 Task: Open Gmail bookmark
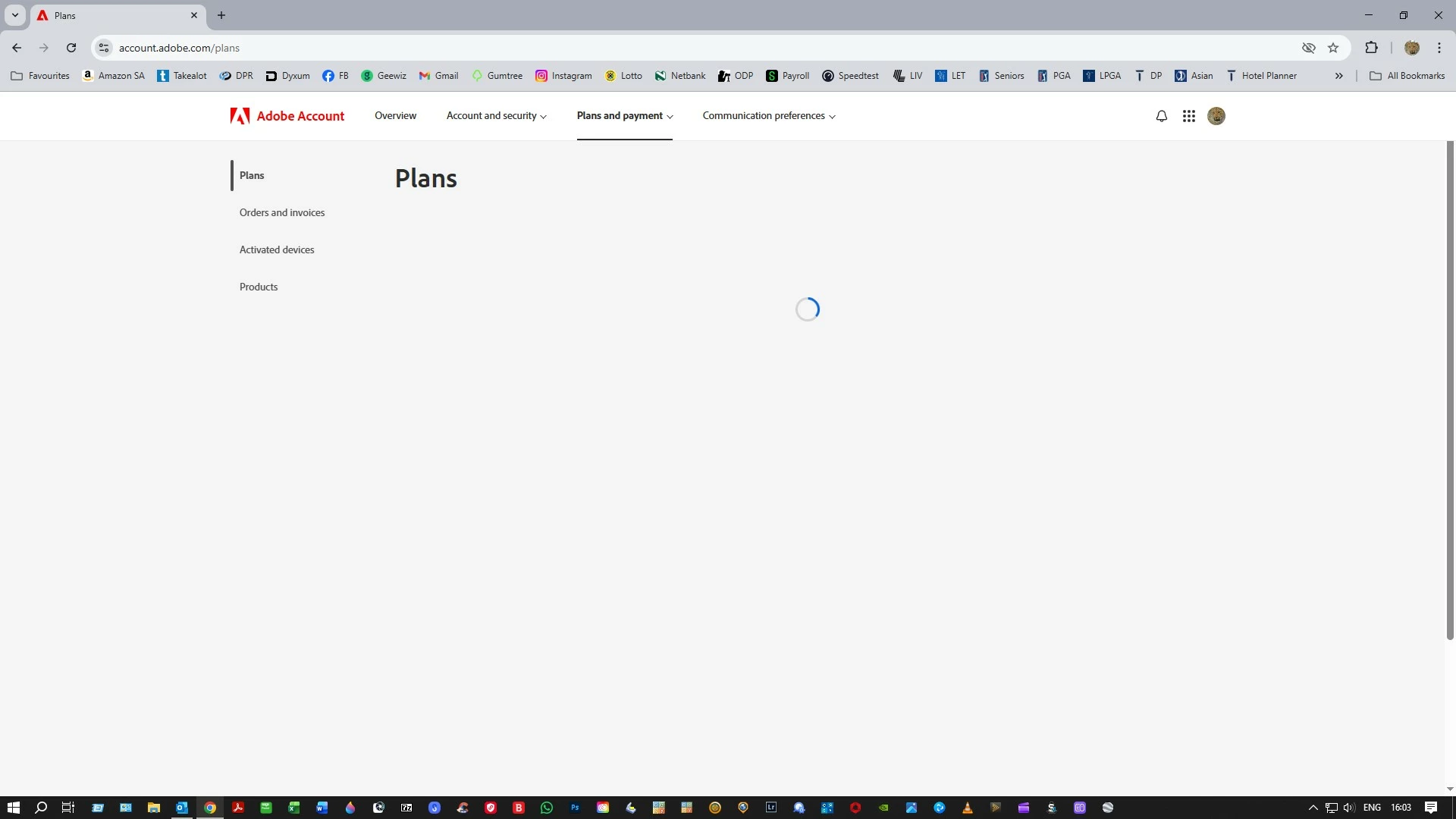click(438, 76)
